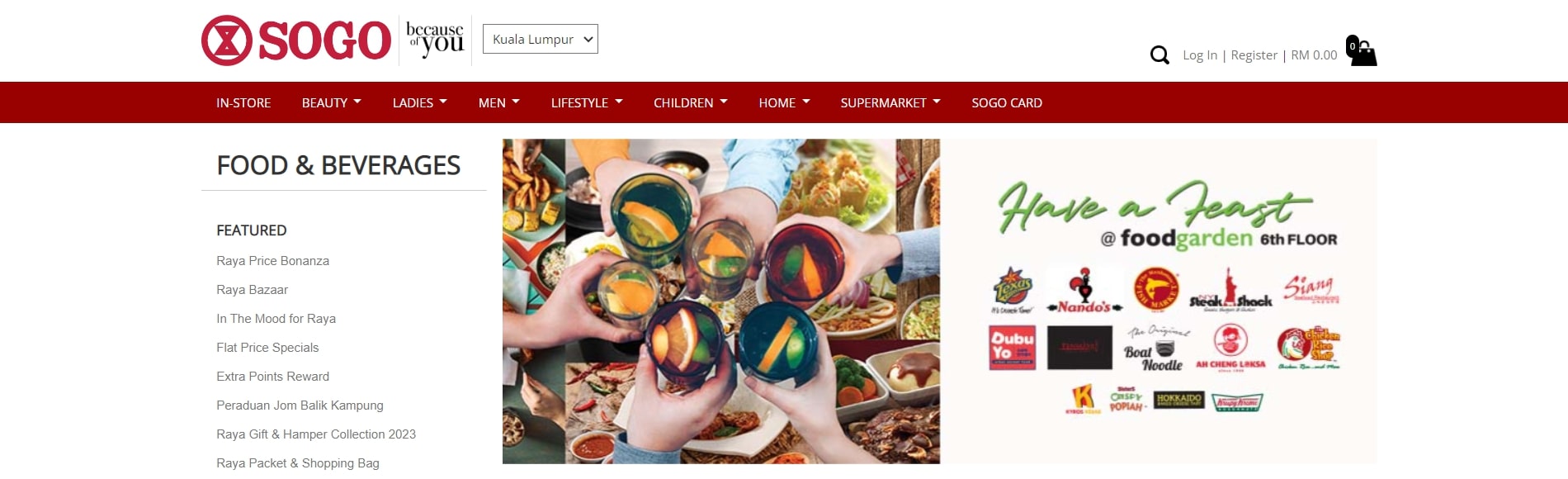1568x479 pixels.
Task: Click the Texas Chicken logo
Action: 1013,290
